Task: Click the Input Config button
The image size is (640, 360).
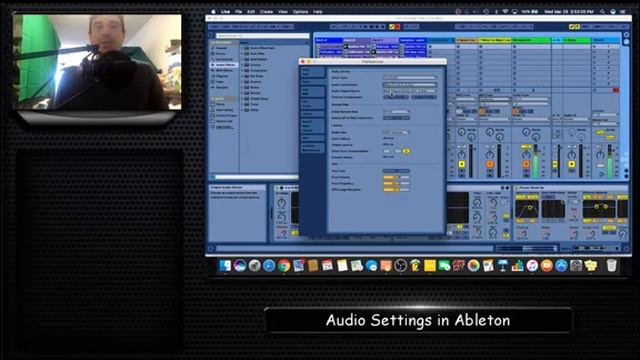Action: (x=396, y=97)
